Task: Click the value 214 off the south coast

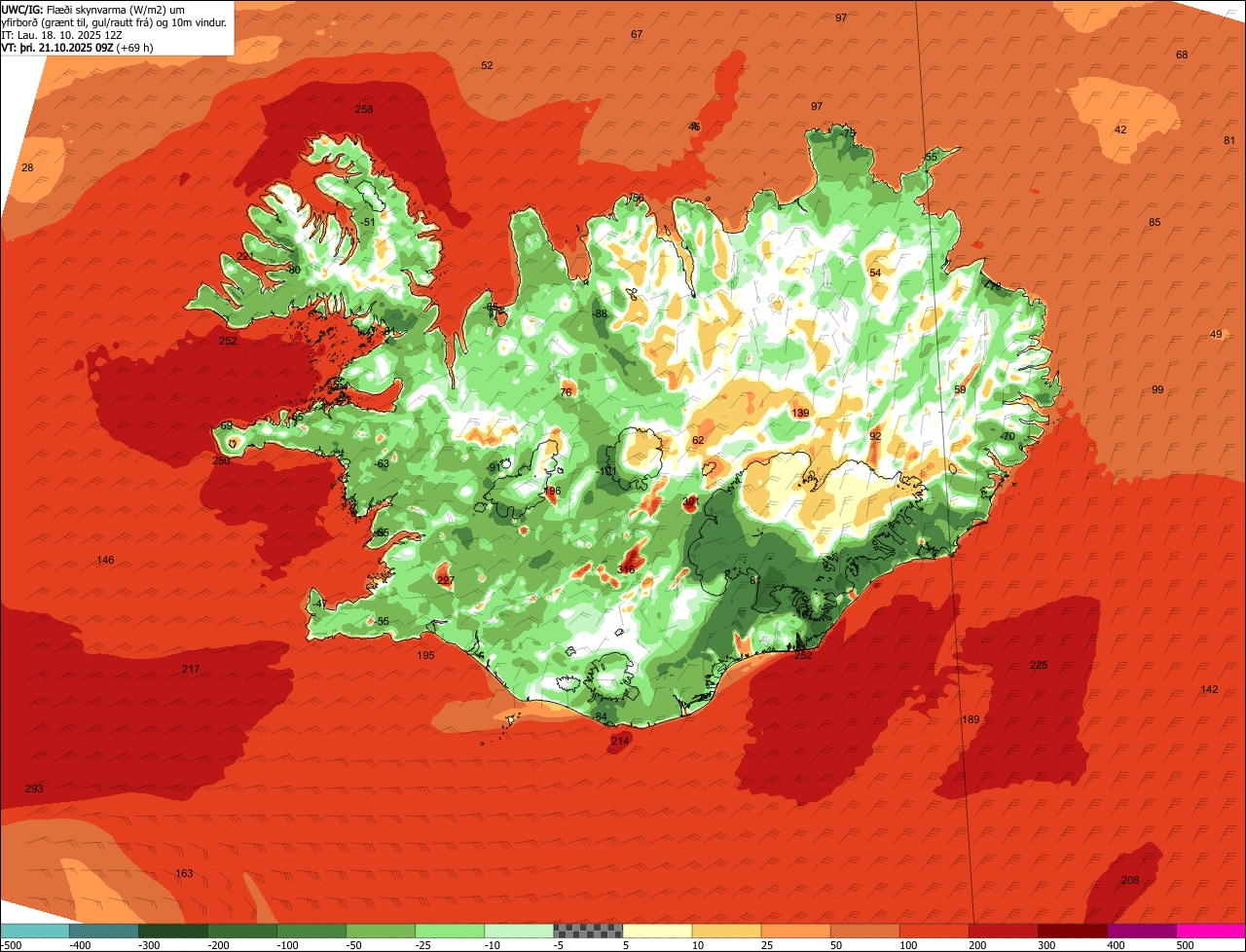Action: (x=620, y=742)
